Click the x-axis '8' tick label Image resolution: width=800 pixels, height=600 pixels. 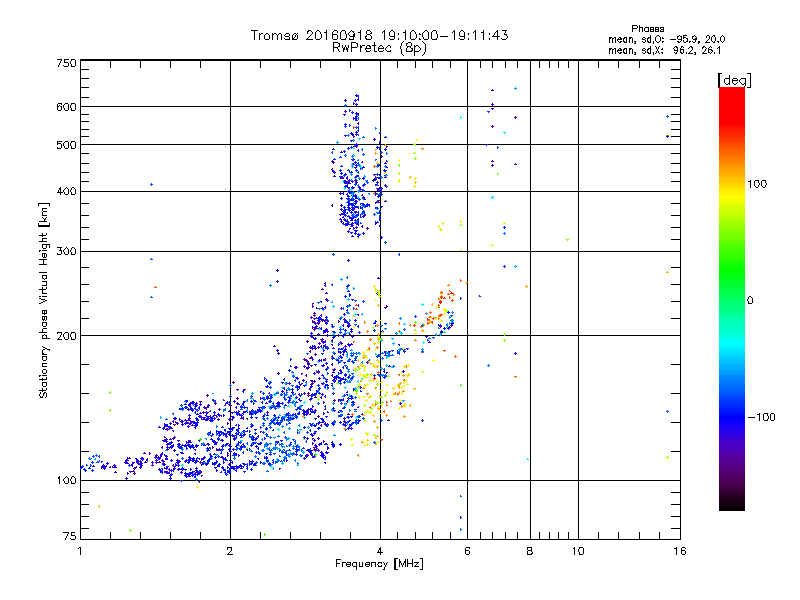530,551
